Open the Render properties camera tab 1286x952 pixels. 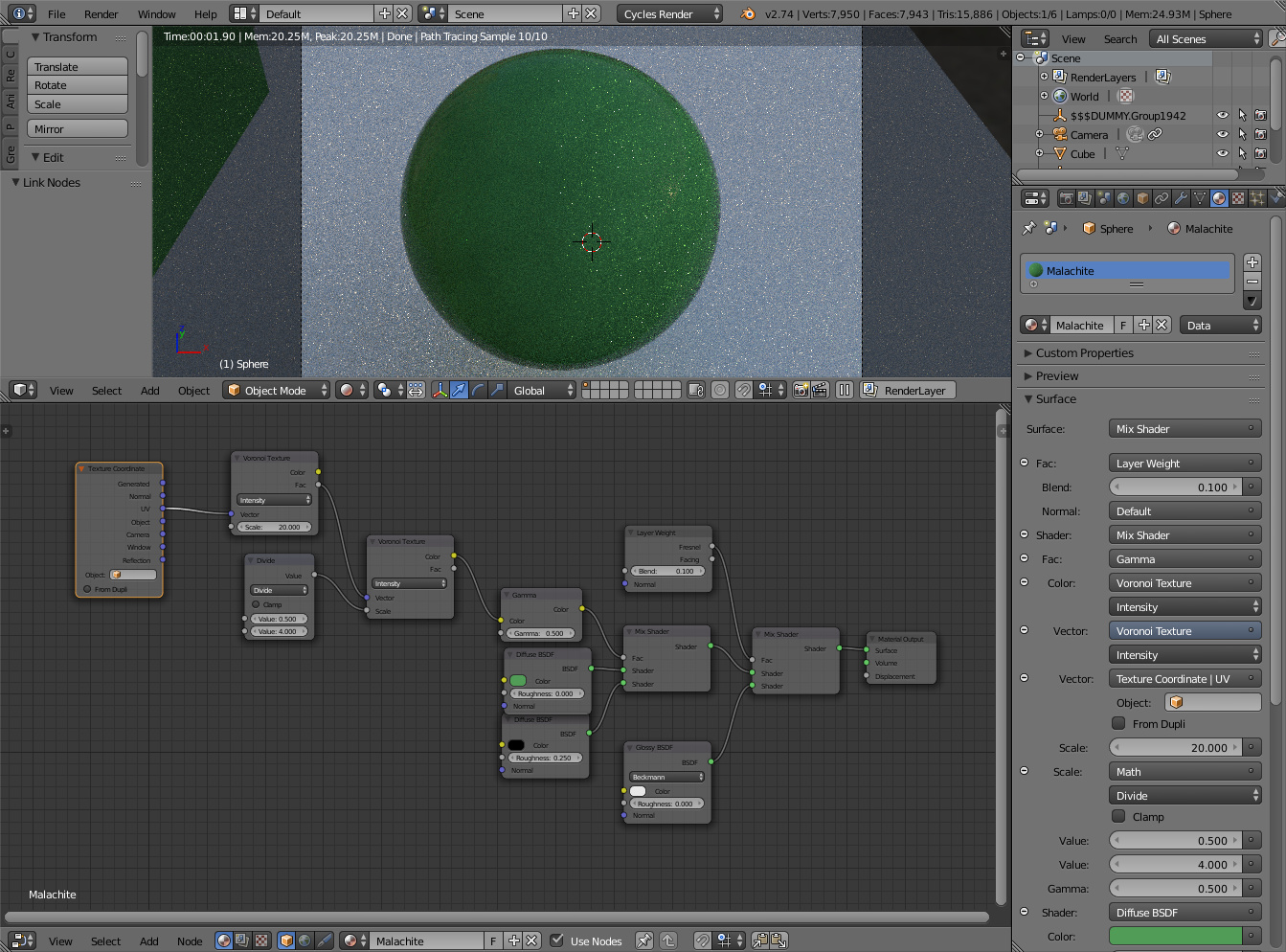(x=1066, y=198)
